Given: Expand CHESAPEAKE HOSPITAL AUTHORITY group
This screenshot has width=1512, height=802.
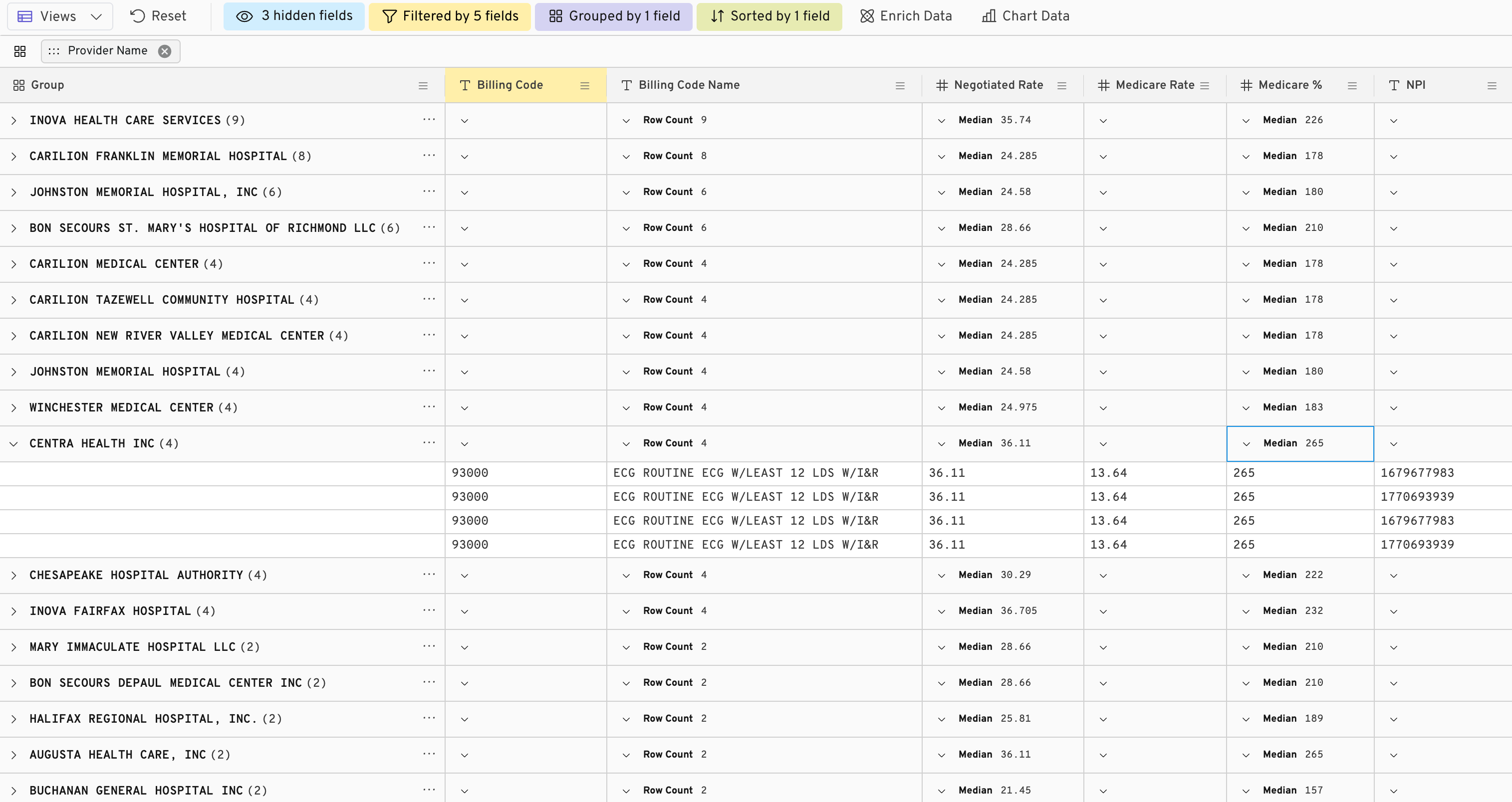Looking at the screenshot, I should [x=14, y=576].
